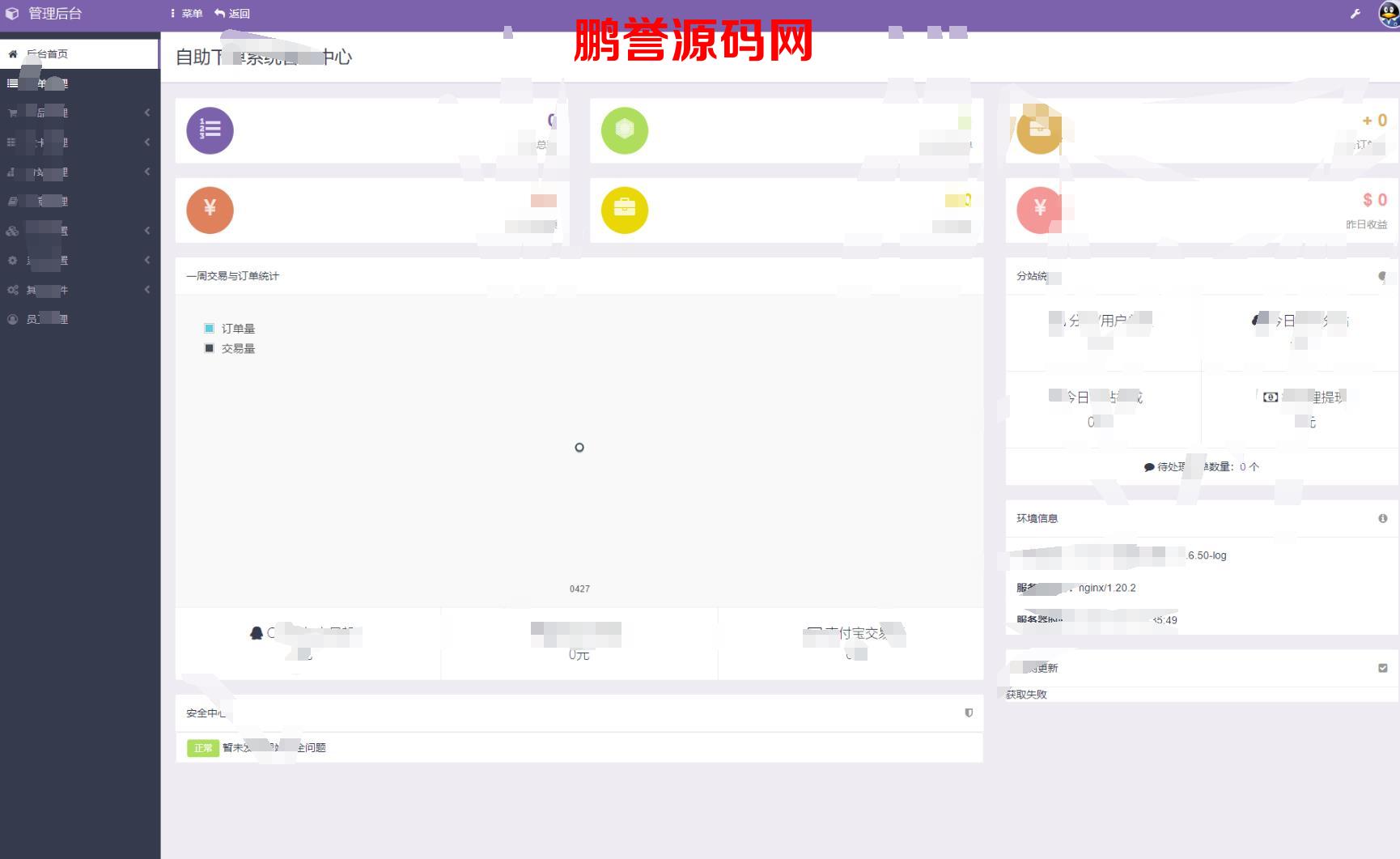Expand the bar-chart sidebar row chevron
The image size is (1400, 859).
(x=147, y=172)
